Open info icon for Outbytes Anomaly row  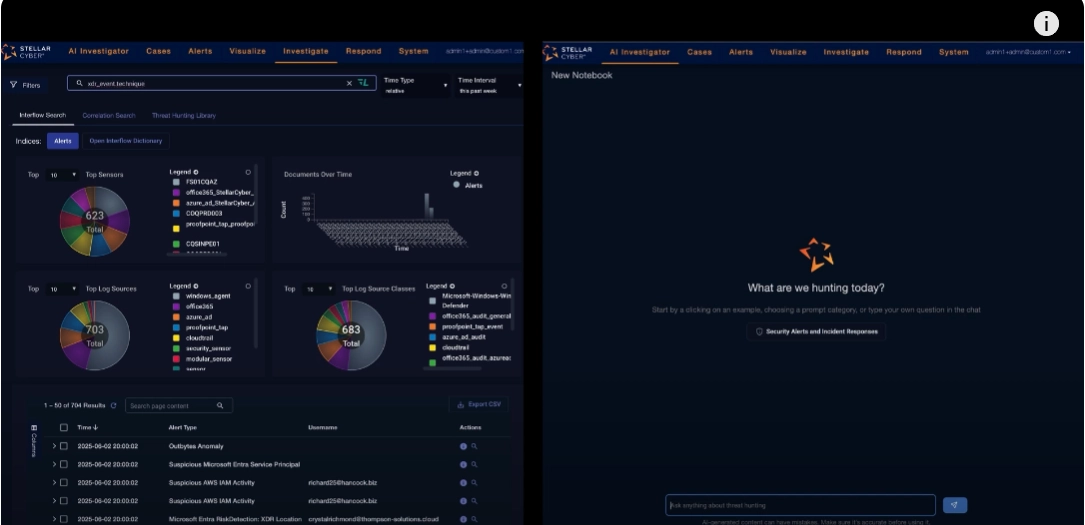(463, 446)
